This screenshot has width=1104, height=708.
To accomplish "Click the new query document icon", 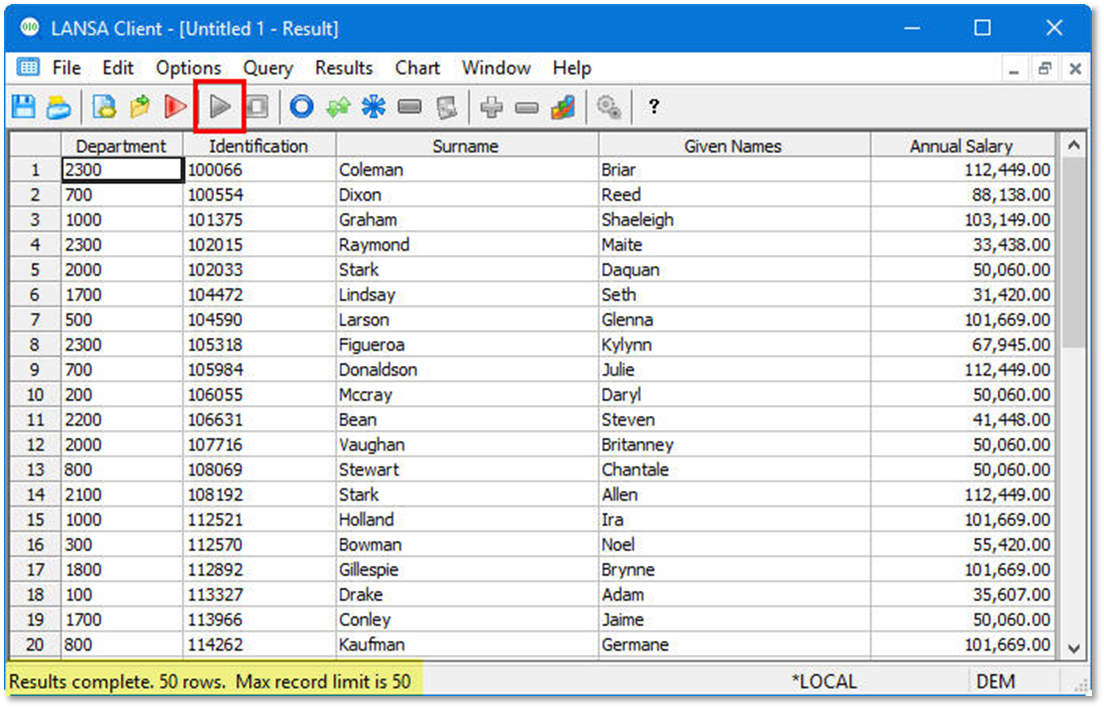I will pyautogui.click(x=104, y=107).
